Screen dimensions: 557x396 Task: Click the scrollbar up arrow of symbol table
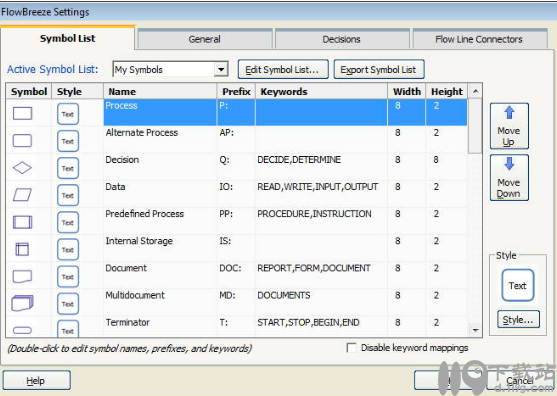click(475, 91)
